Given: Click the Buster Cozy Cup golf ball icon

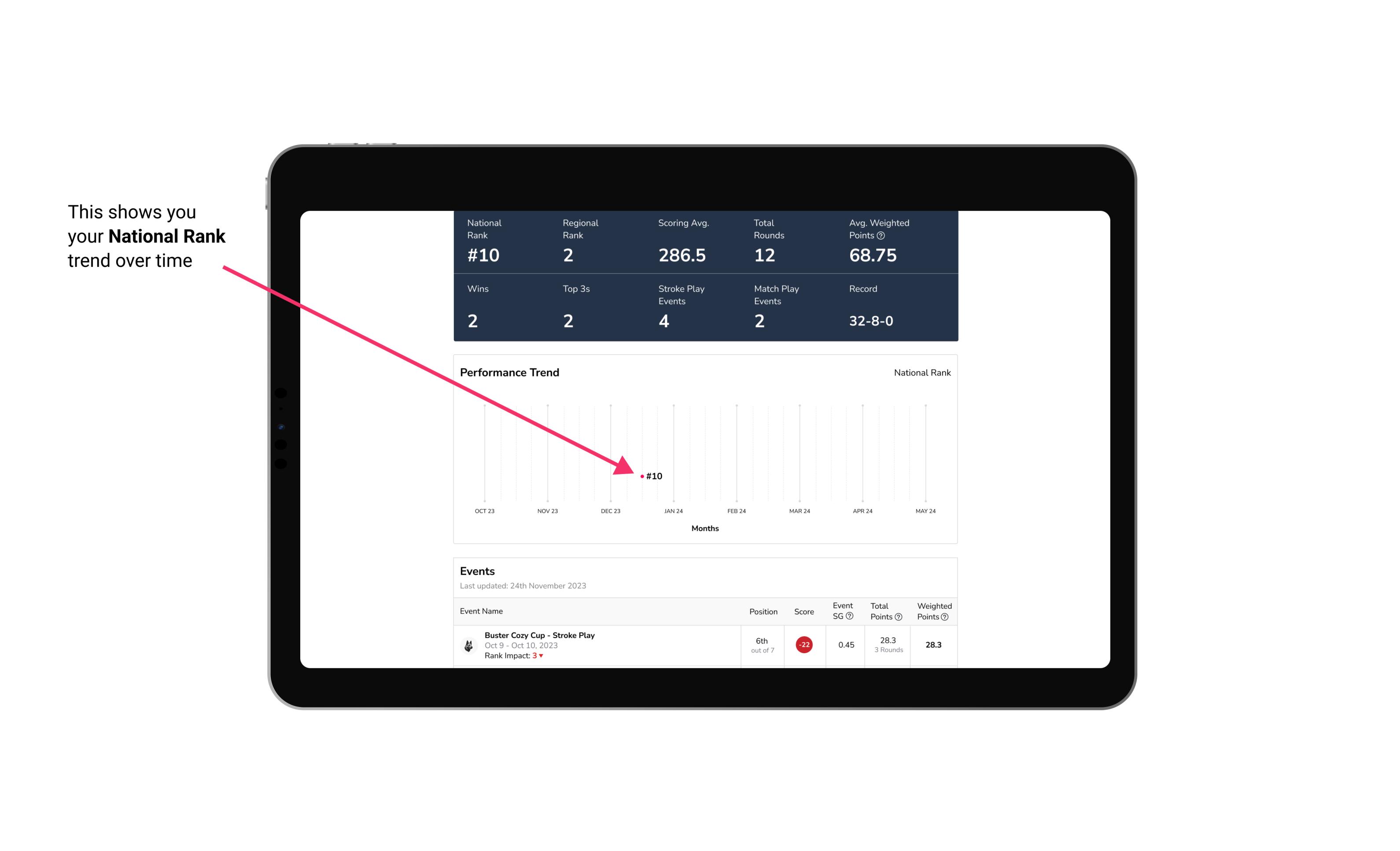Looking at the screenshot, I should (468, 644).
